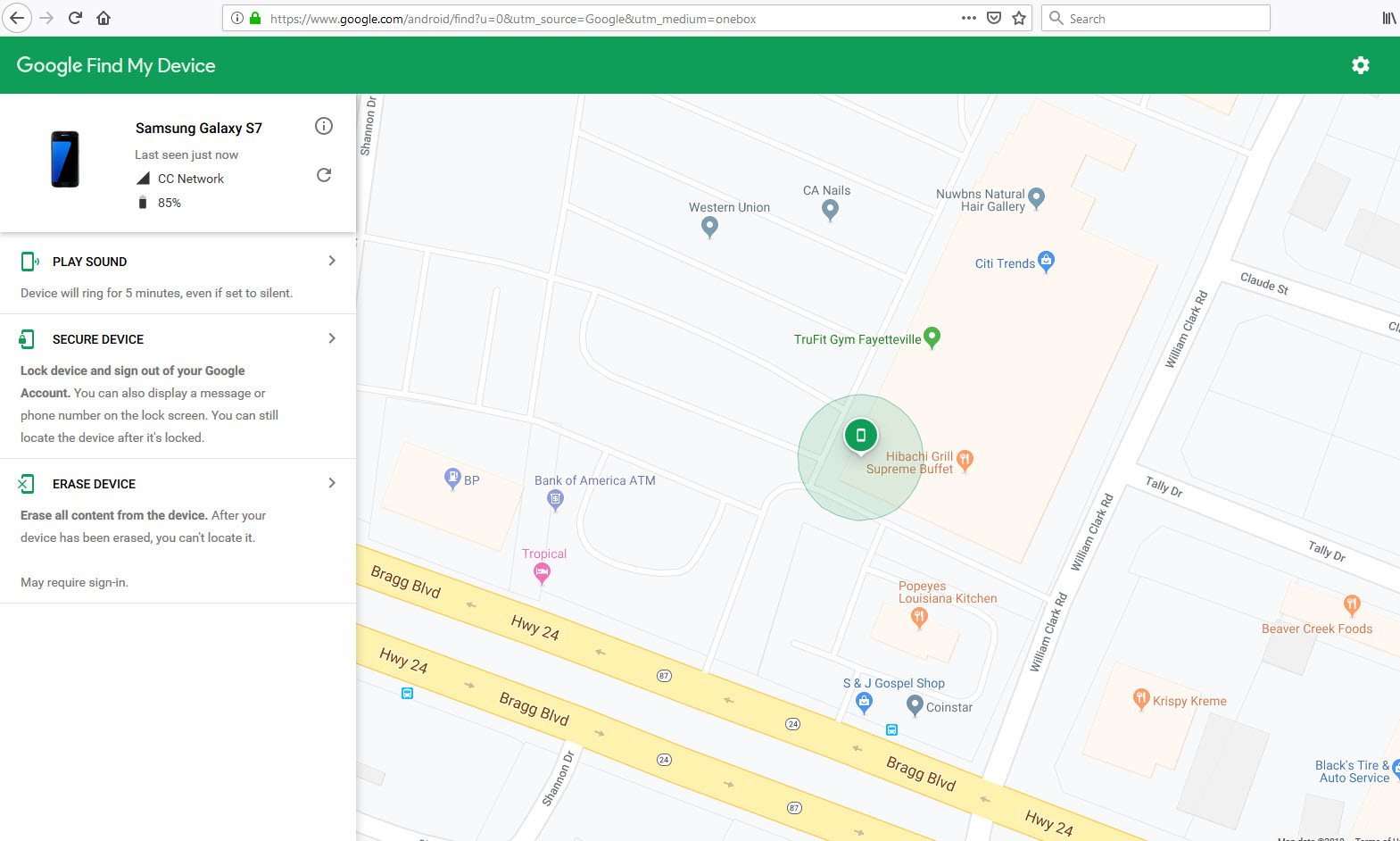The image size is (1400, 841).
Task: Expand the Secure Device chevron
Action: (x=332, y=338)
